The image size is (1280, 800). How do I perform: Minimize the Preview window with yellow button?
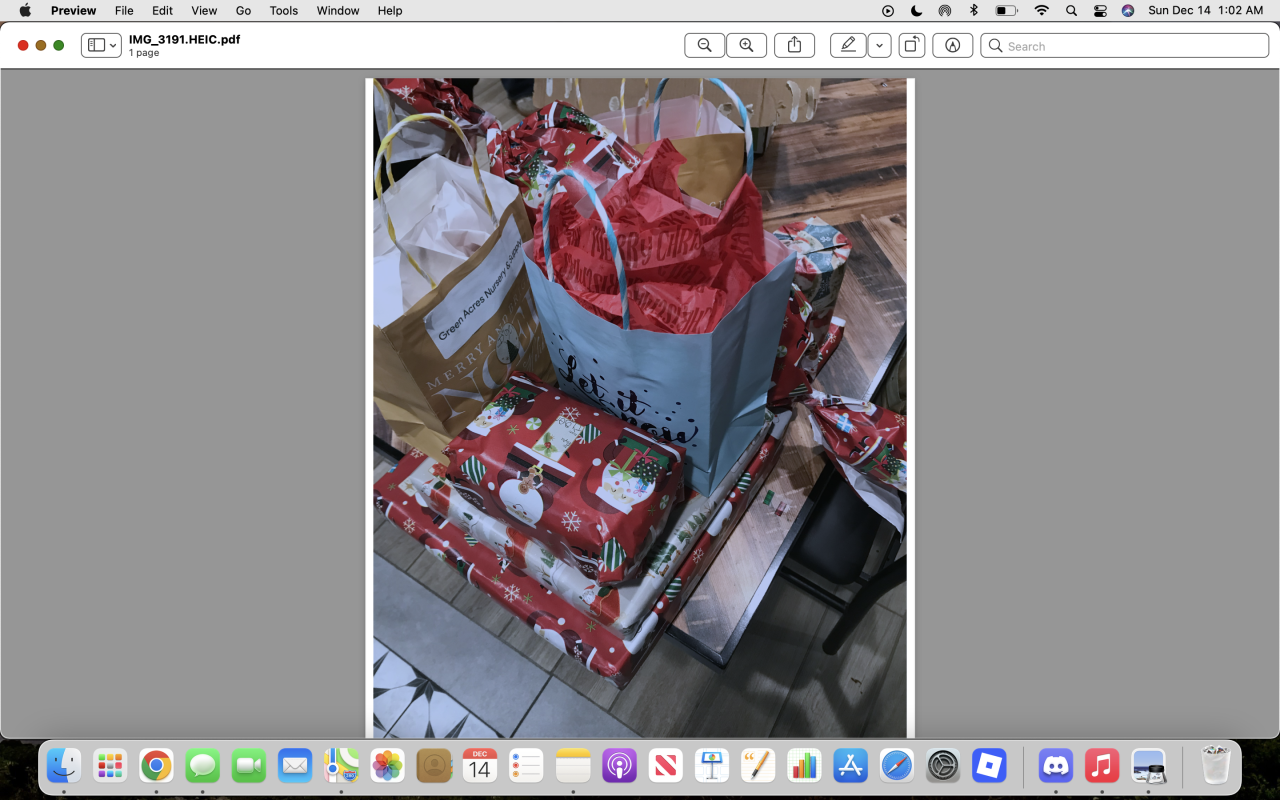(41, 46)
